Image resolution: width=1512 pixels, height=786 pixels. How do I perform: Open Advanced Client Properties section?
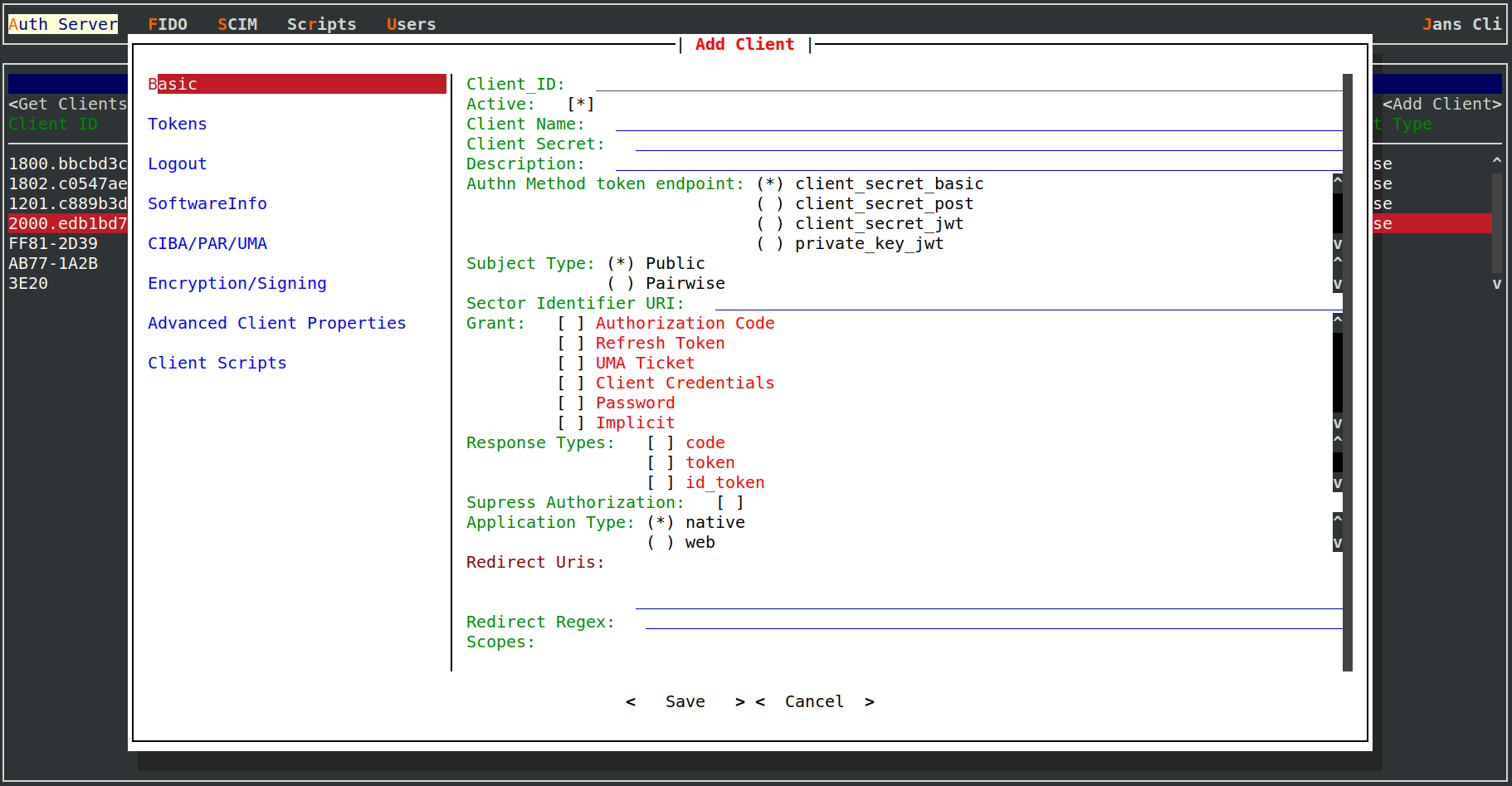[x=276, y=323]
